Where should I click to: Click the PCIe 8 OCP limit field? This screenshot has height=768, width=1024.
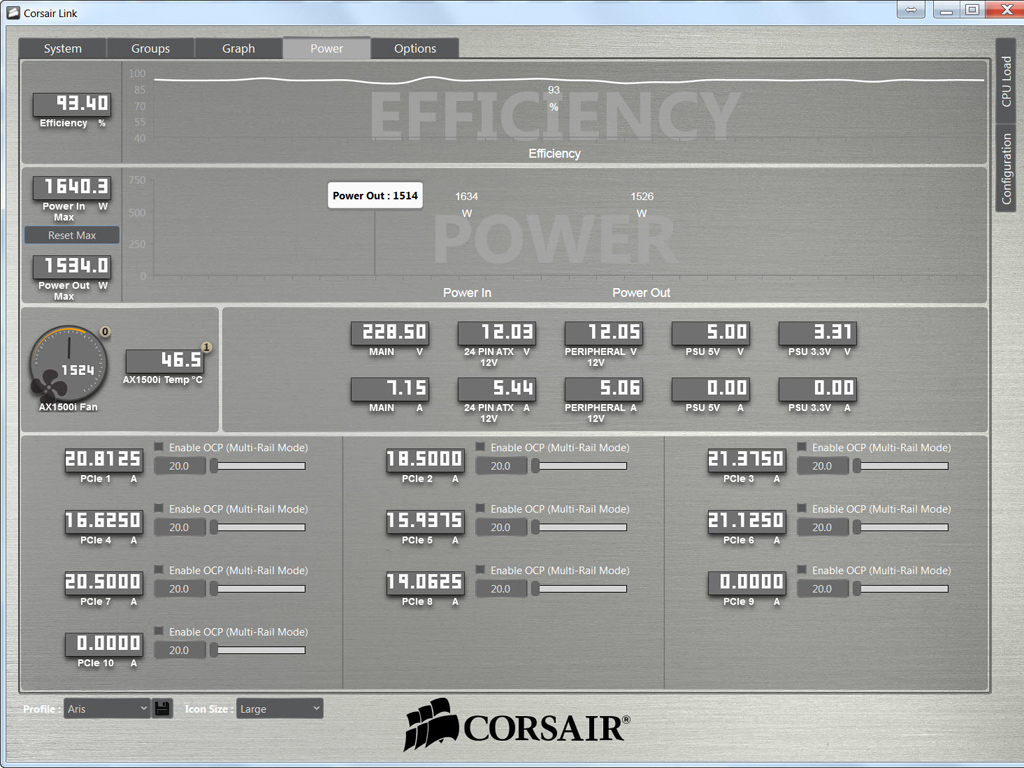coord(501,589)
